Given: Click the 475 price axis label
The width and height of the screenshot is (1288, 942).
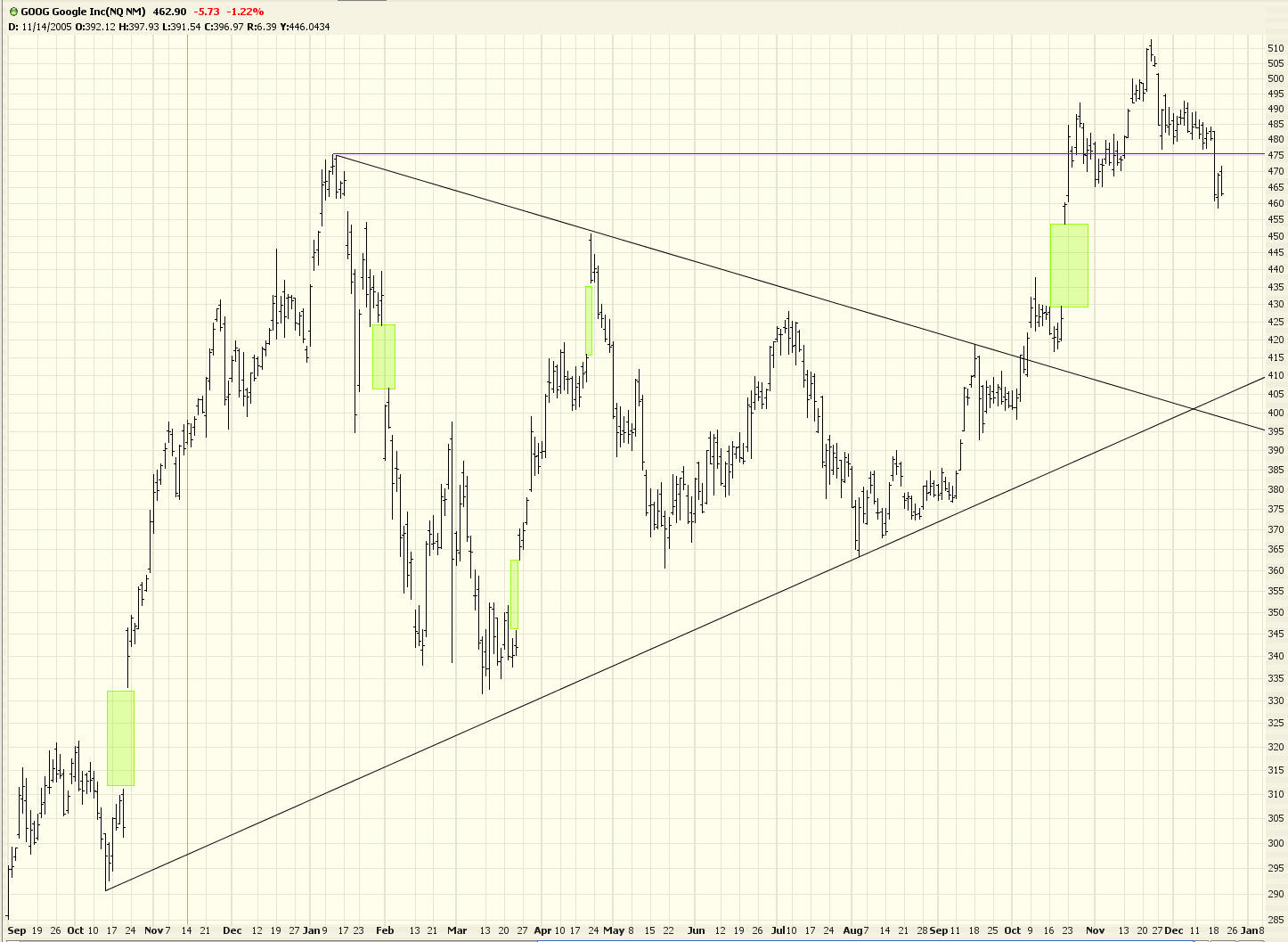Looking at the screenshot, I should [1276, 155].
